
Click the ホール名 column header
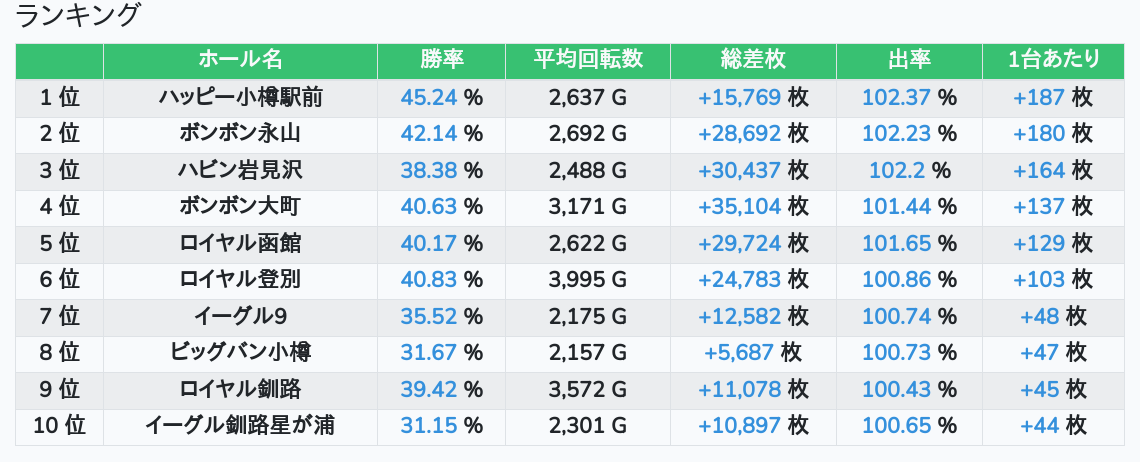coord(240,60)
